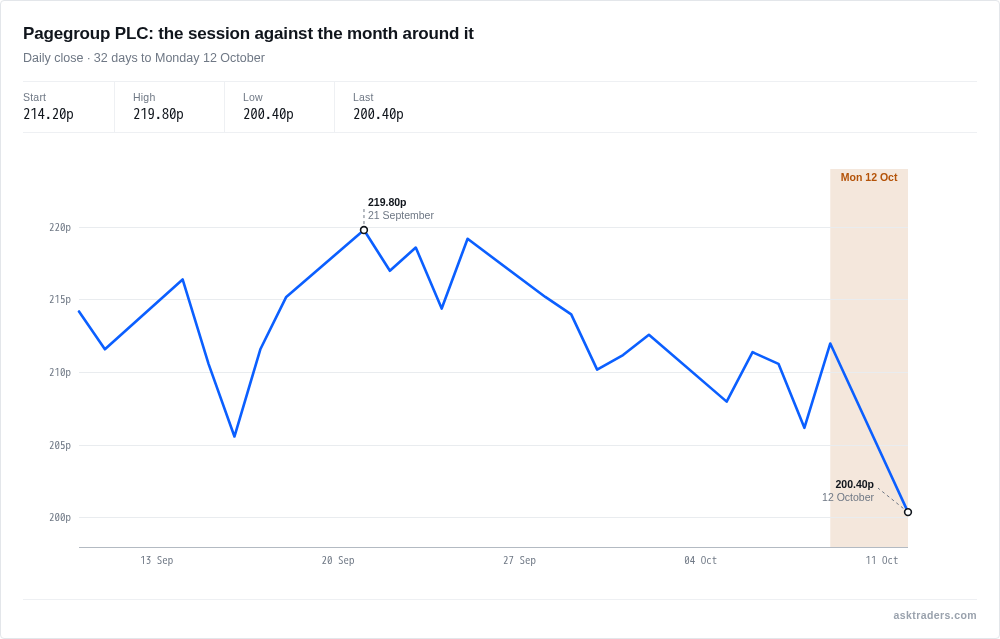Click the 21 September annotation text
1000x639 pixels.
(401, 216)
